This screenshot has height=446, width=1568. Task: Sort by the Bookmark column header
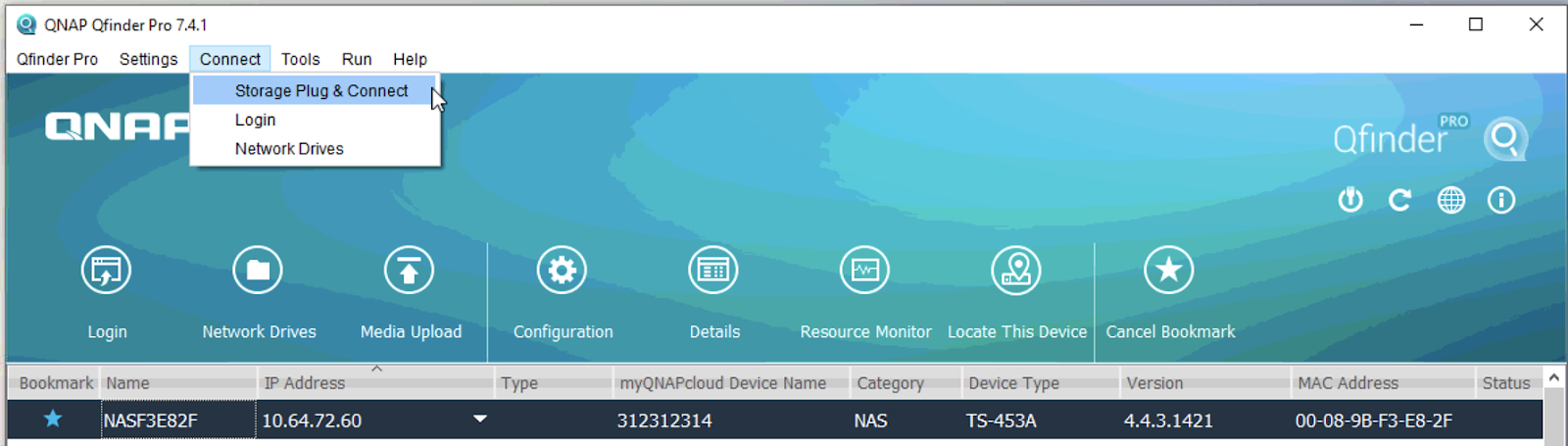(x=54, y=383)
